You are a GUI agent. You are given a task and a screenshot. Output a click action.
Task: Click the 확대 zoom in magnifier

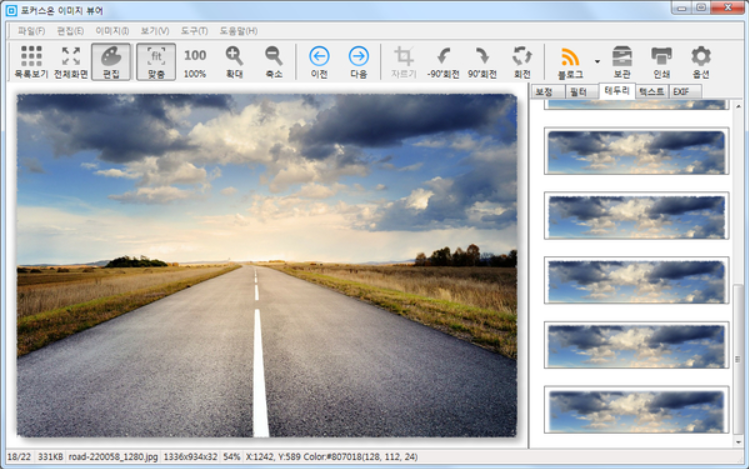234,61
